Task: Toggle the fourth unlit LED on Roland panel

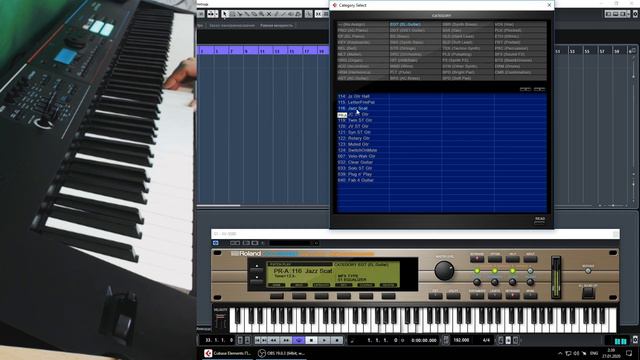Action: click(x=530, y=271)
